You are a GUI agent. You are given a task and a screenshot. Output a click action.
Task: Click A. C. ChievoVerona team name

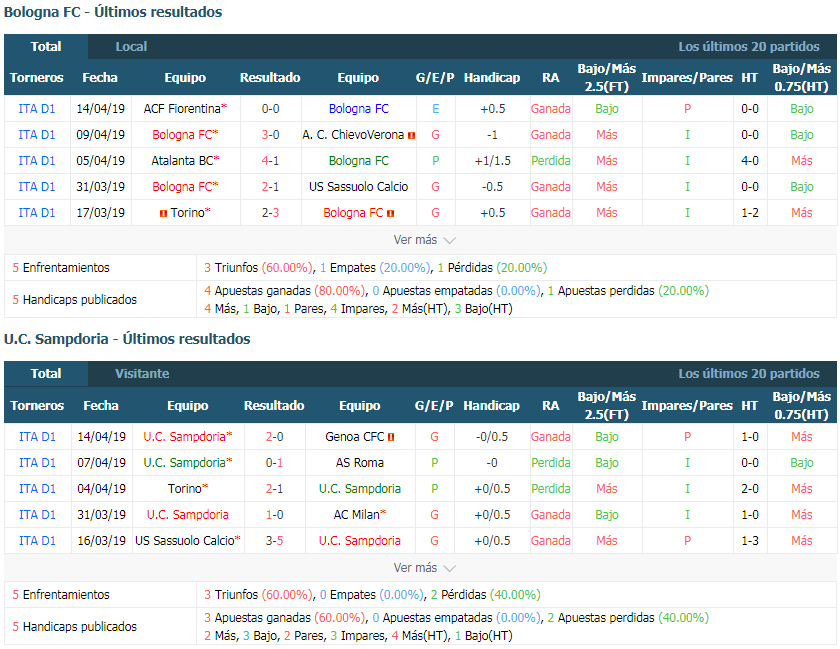pos(353,135)
